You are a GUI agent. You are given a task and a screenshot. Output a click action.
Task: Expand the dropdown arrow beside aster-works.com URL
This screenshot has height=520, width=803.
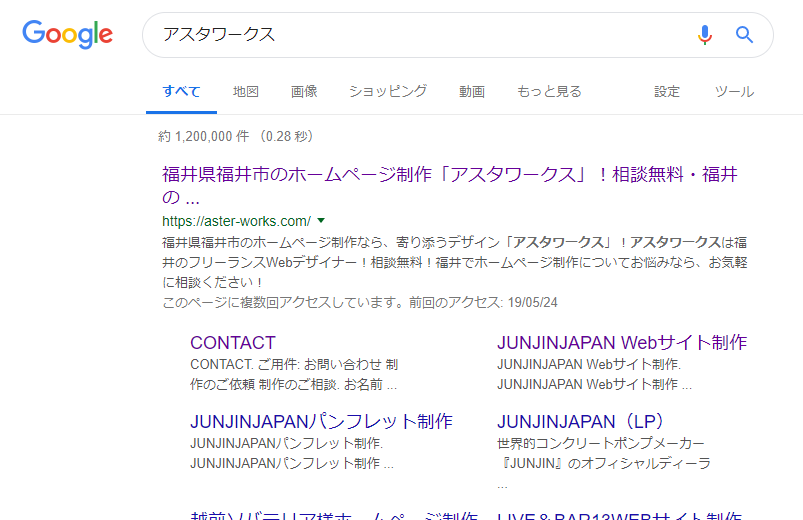click(x=321, y=221)
